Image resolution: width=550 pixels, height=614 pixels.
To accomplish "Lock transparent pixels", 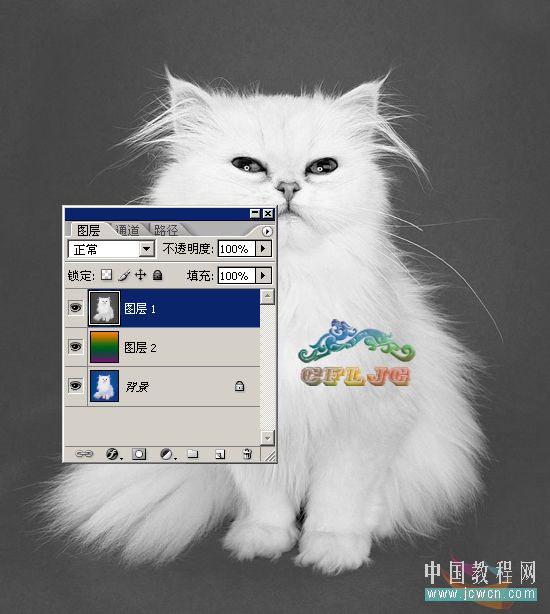I will [x=106, y=275].
